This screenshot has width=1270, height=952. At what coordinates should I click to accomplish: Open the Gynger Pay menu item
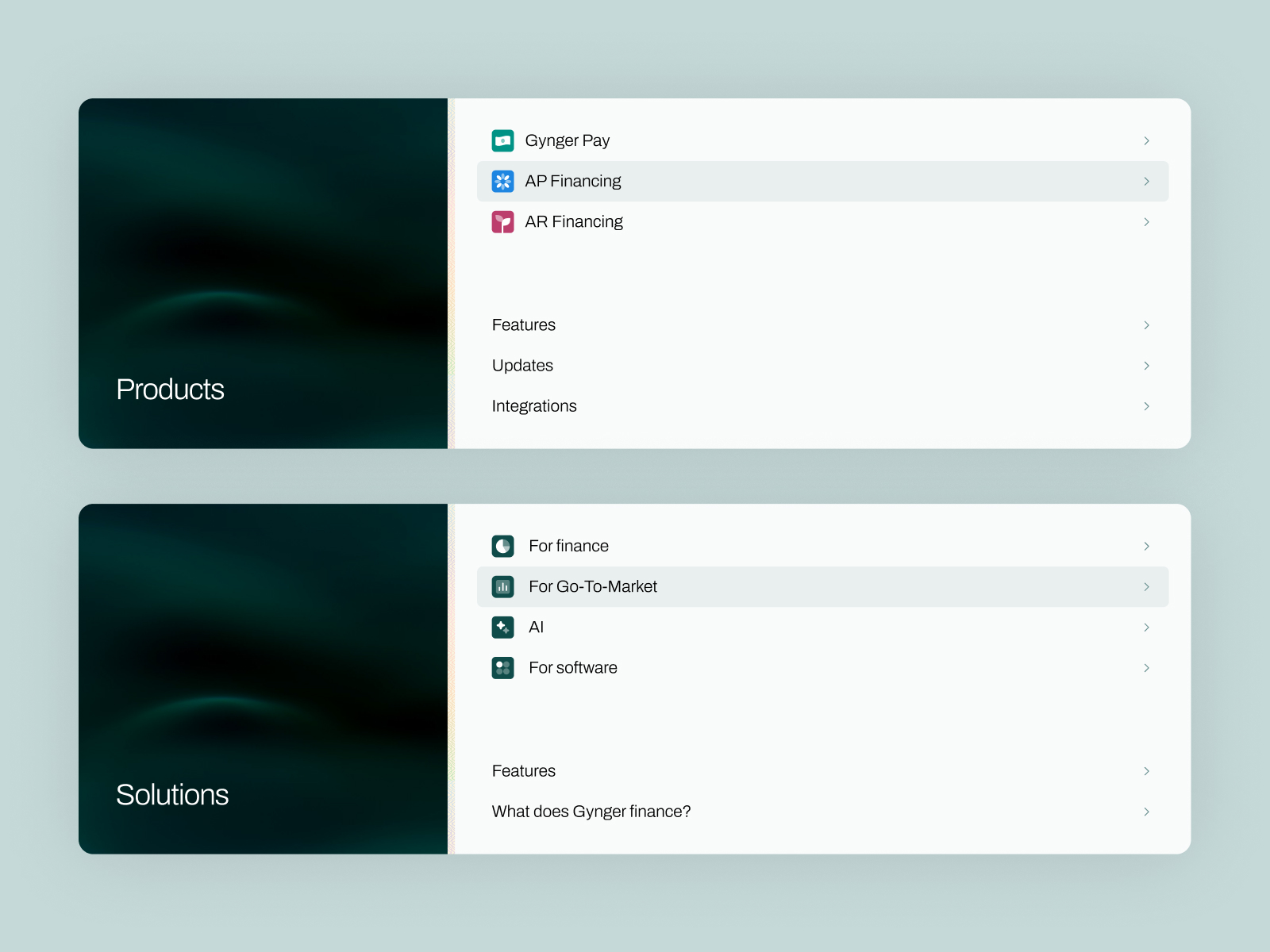[x=822, y=140]
